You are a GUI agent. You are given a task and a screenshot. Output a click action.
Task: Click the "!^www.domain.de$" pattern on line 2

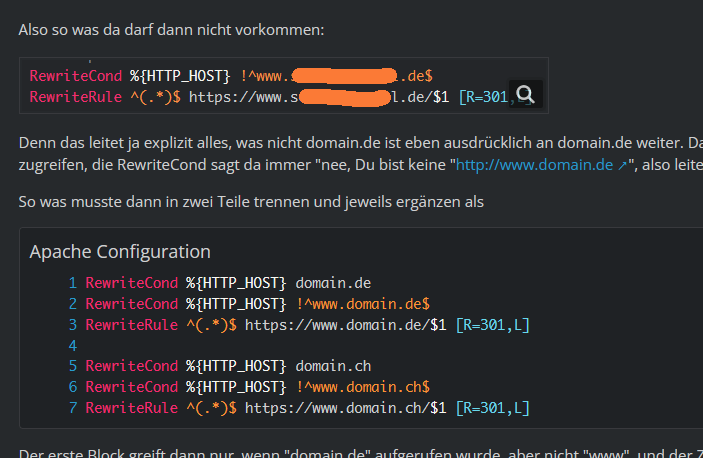pyautogui.click(x=363, y=304)
